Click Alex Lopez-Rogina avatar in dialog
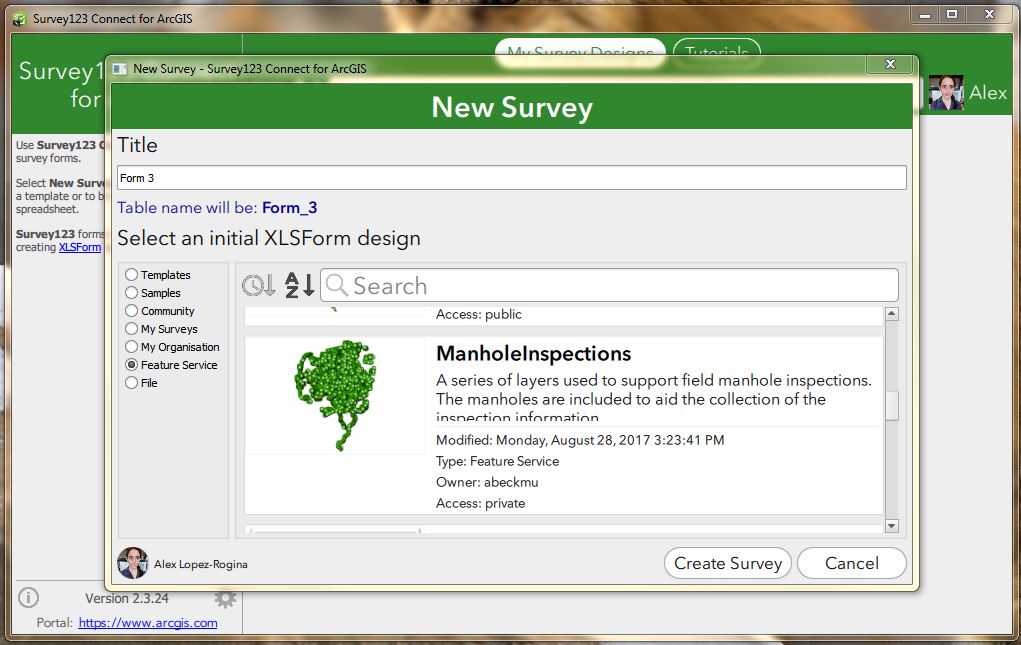 [132, 563]
